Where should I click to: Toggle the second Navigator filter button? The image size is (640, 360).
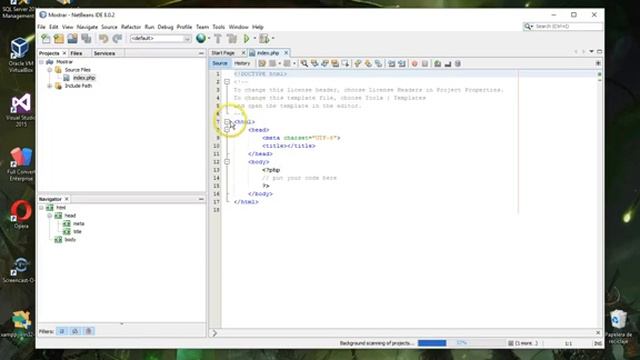pyautogui.click(x=75, y=331)
